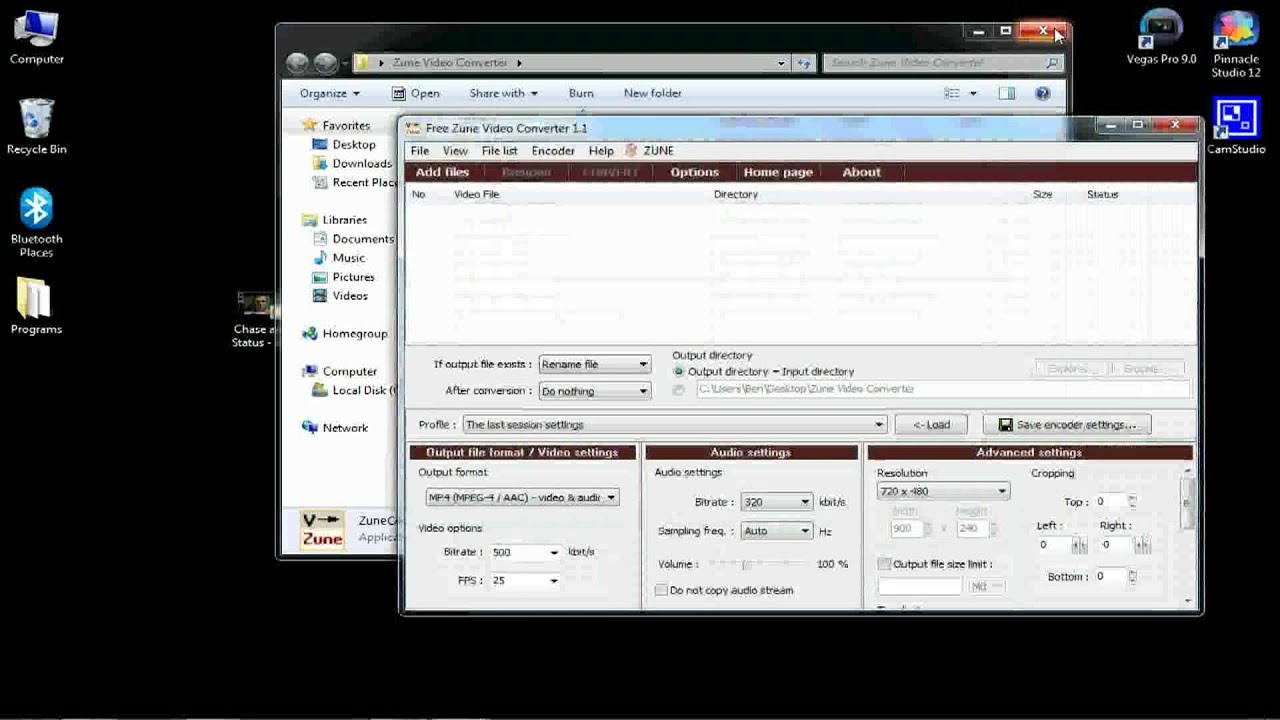Select the Vegas Pro 9.0 shortcut
Viewport: 1280px width, 720px height.
1161,38
